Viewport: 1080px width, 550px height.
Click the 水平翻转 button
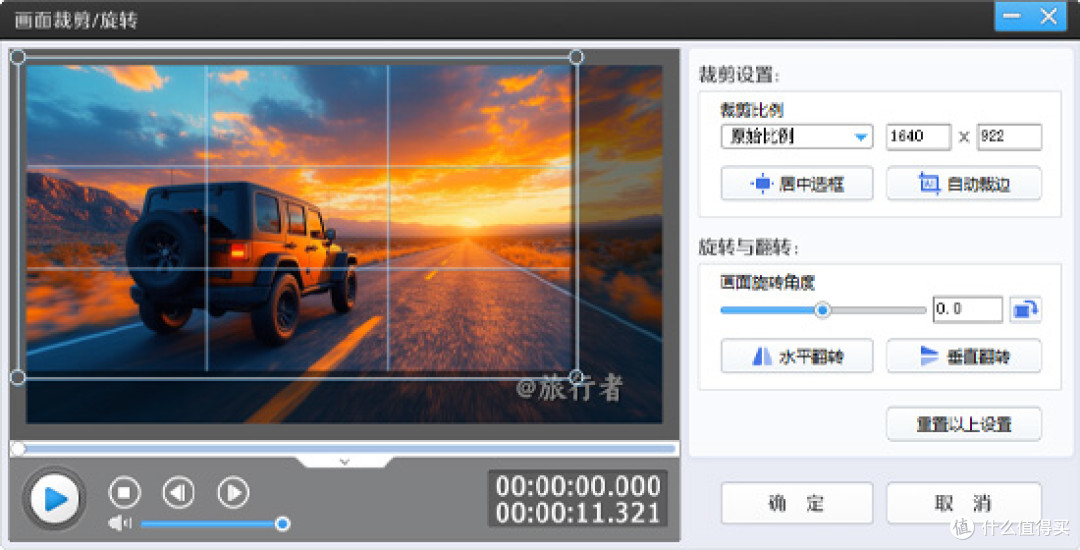(x=797, y=356)
